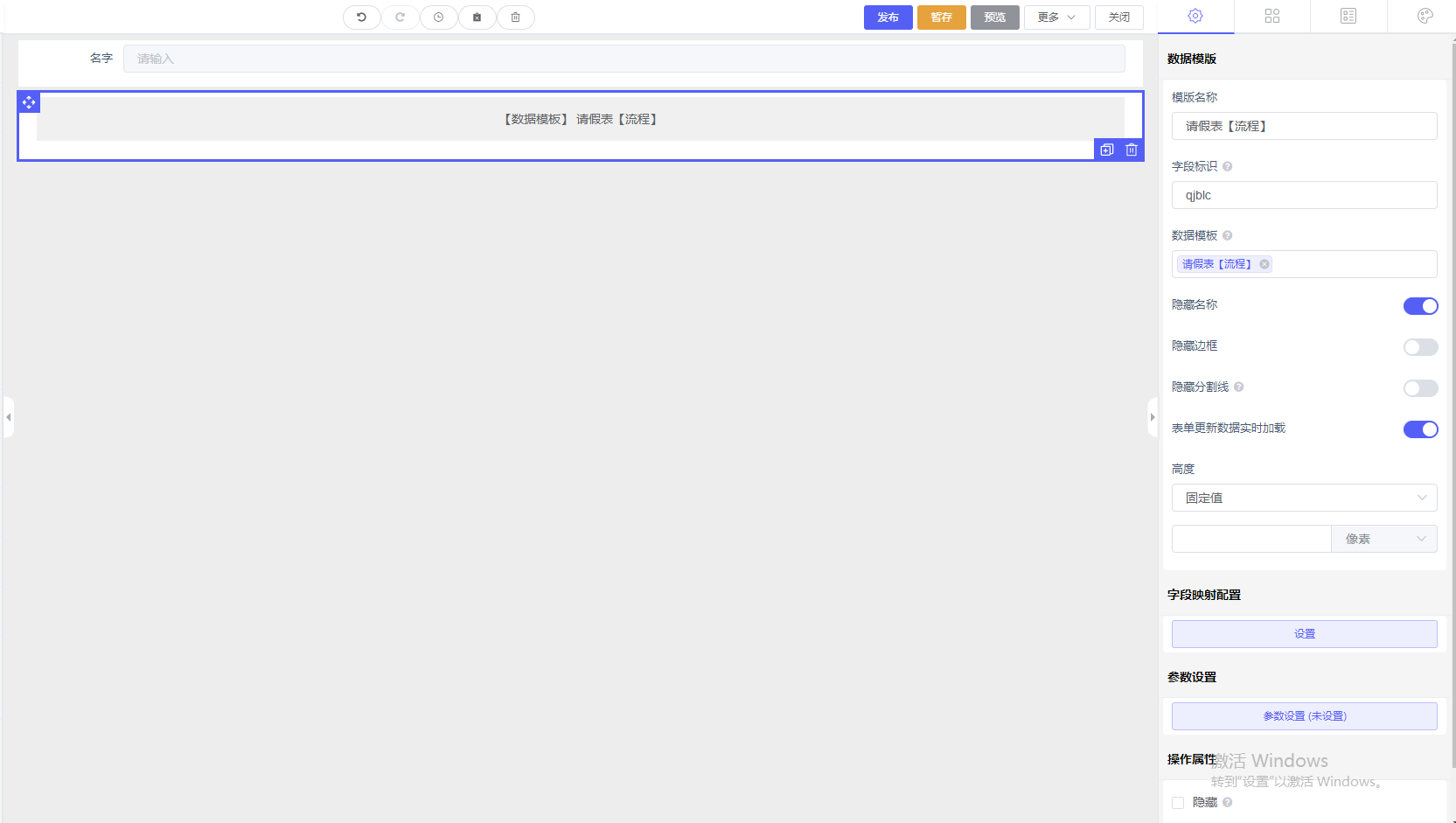Open the 像素 unit dropdown

[1383, 539]
